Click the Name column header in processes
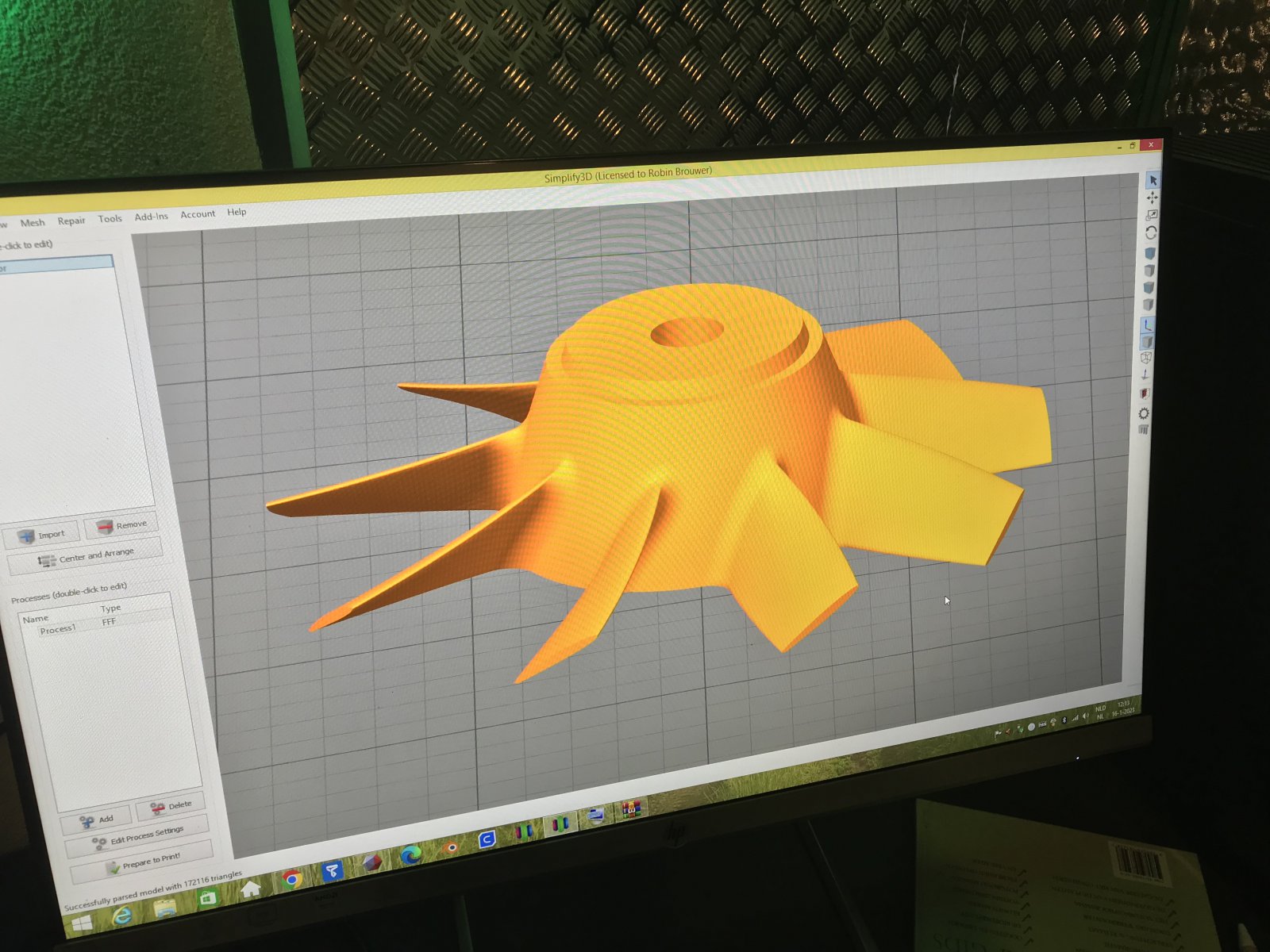 click(36, 619)
